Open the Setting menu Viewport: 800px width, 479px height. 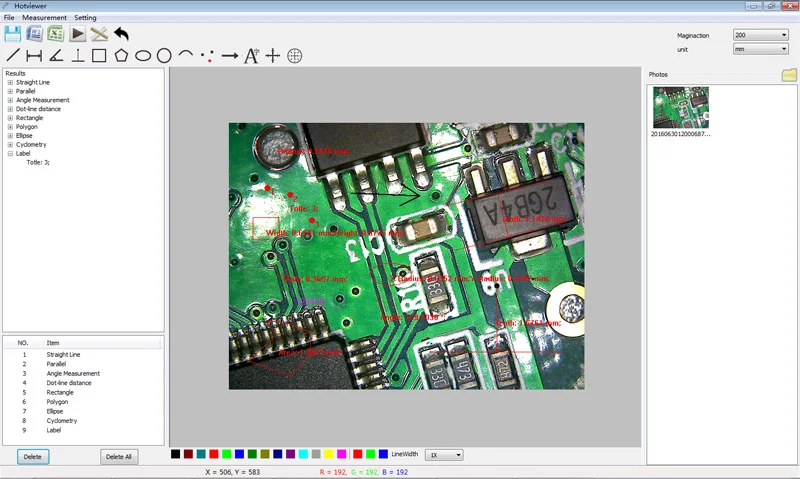pyautogui.click(x=85, y=17)
